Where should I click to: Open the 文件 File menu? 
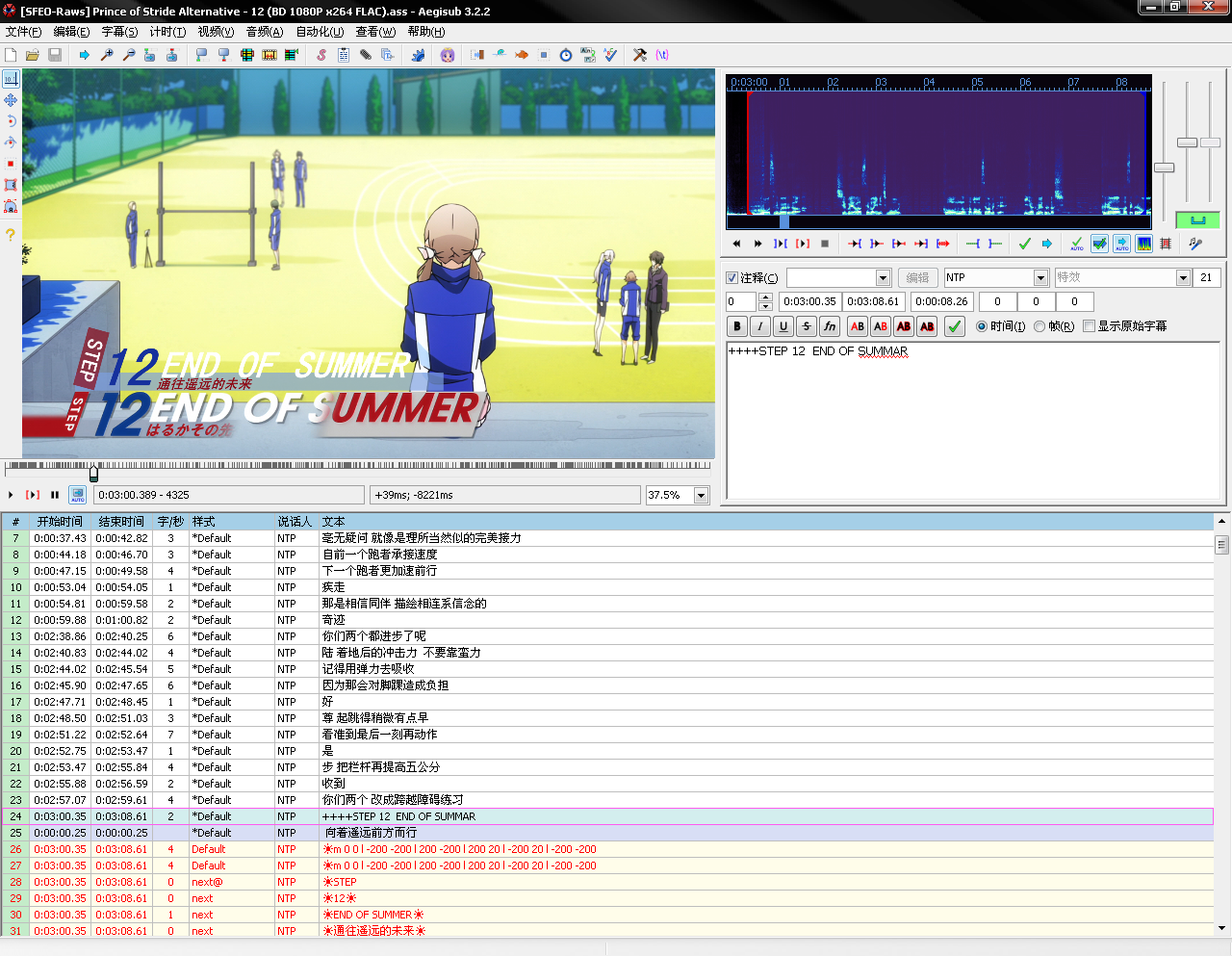pos(23,32)
